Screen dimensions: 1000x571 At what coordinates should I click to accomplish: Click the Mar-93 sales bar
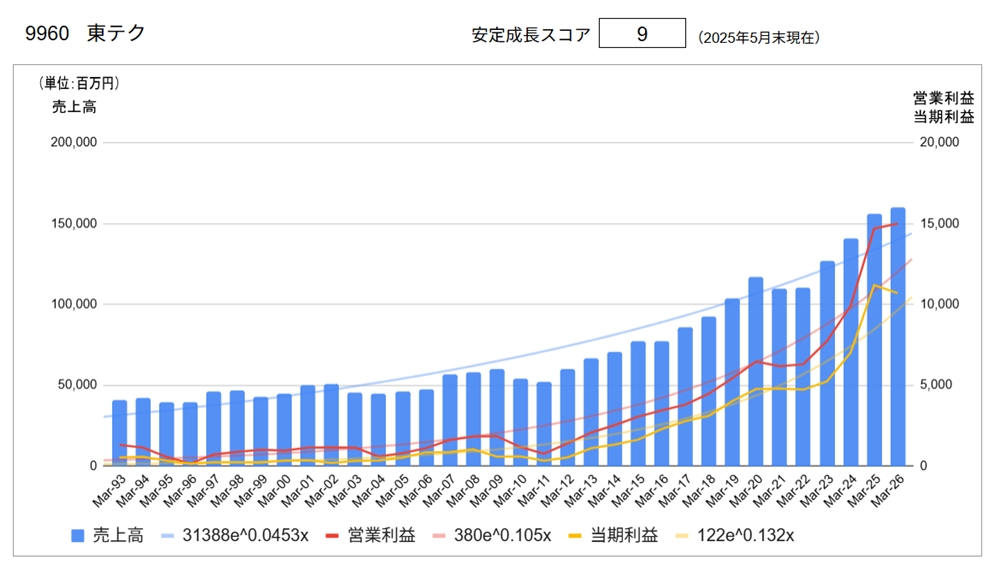click(120, 433)
